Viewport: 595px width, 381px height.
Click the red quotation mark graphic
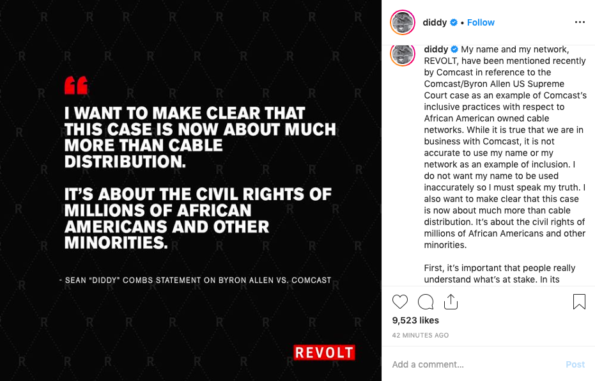coord(76,85)
